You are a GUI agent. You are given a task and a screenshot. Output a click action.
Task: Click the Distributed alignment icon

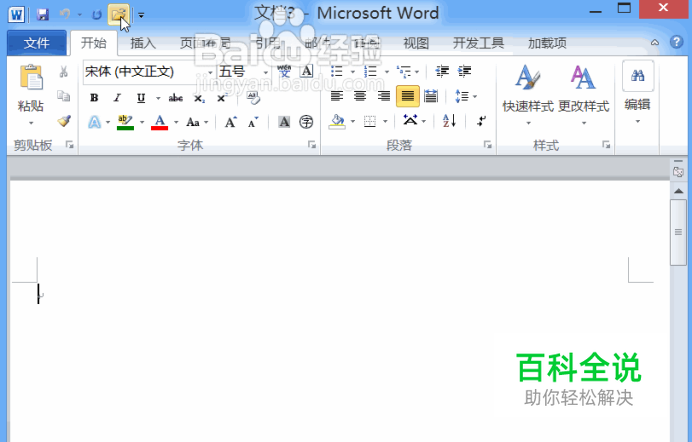coord(431,96)
